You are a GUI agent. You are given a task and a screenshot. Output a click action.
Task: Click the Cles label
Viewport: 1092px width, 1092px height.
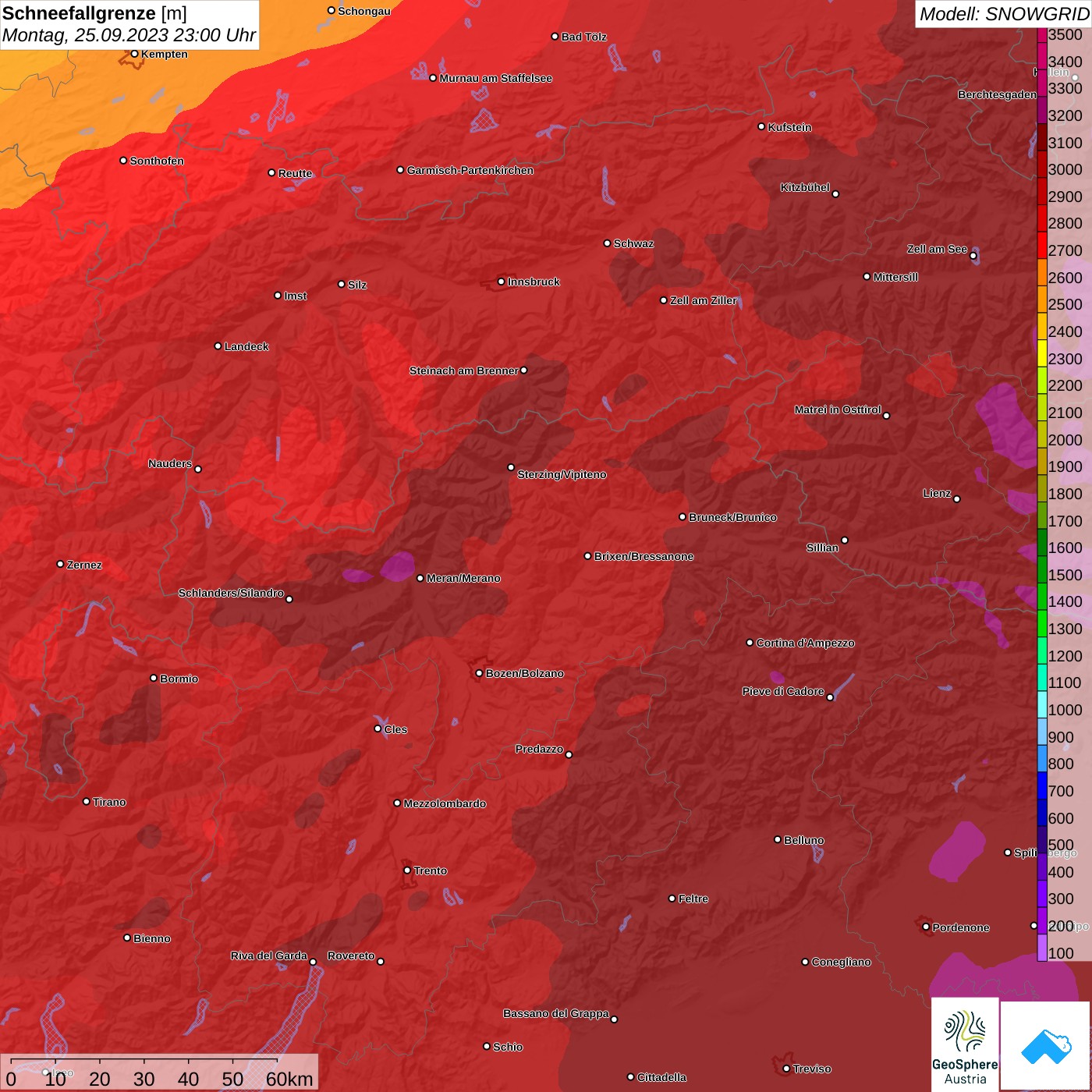click(395, 729)
